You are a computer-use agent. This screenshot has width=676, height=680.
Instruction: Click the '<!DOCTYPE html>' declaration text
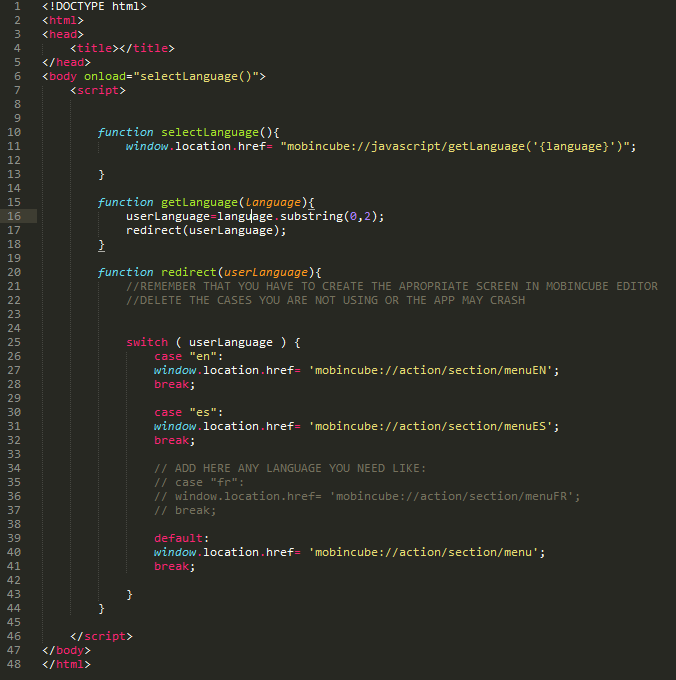coord(95,7)
